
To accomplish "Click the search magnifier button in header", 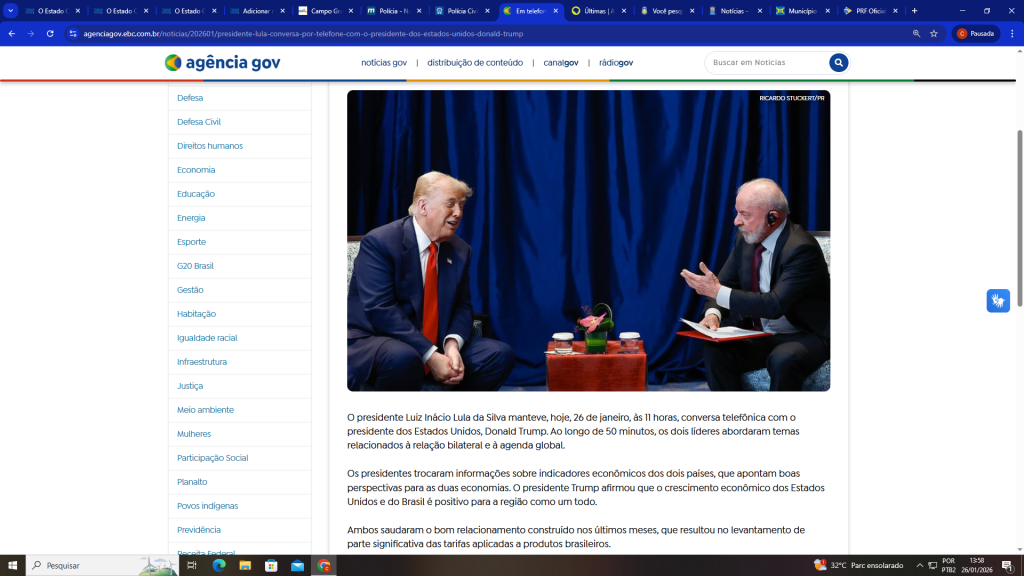I will pos(838,63).
